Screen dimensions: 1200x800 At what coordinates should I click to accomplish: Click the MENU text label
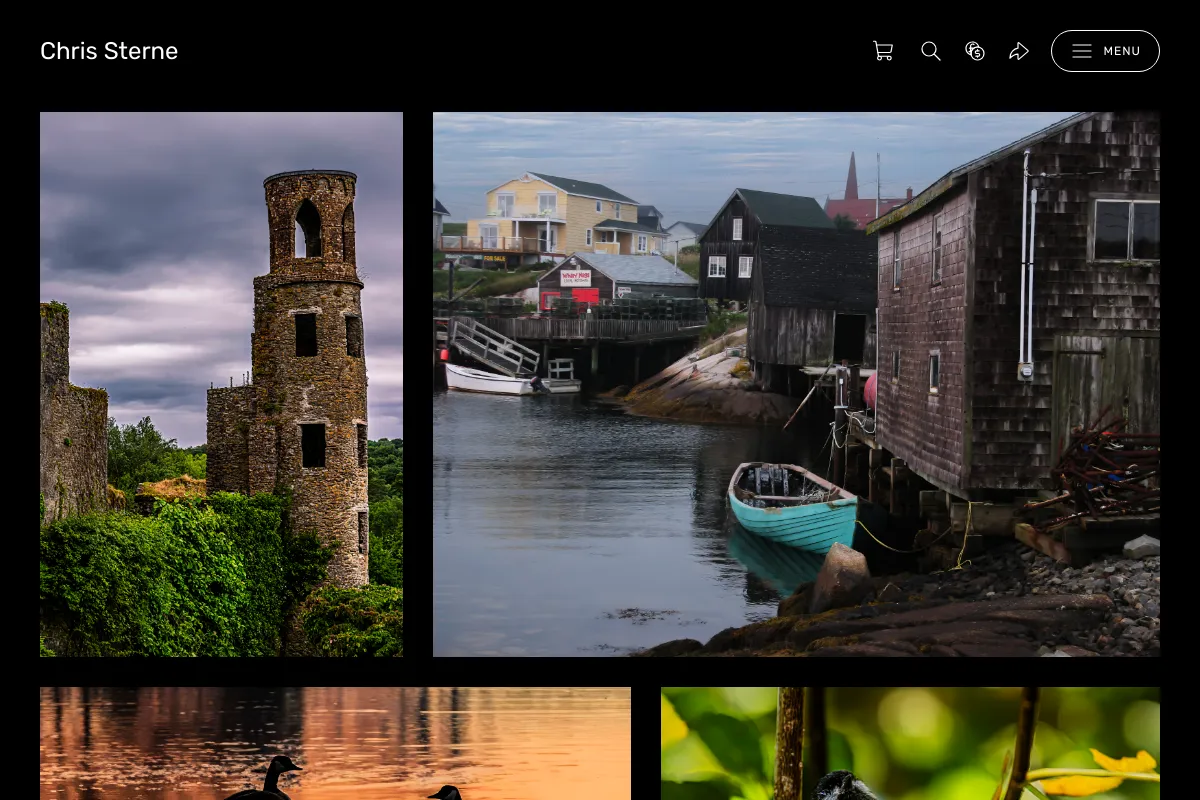click(1122, 51)
